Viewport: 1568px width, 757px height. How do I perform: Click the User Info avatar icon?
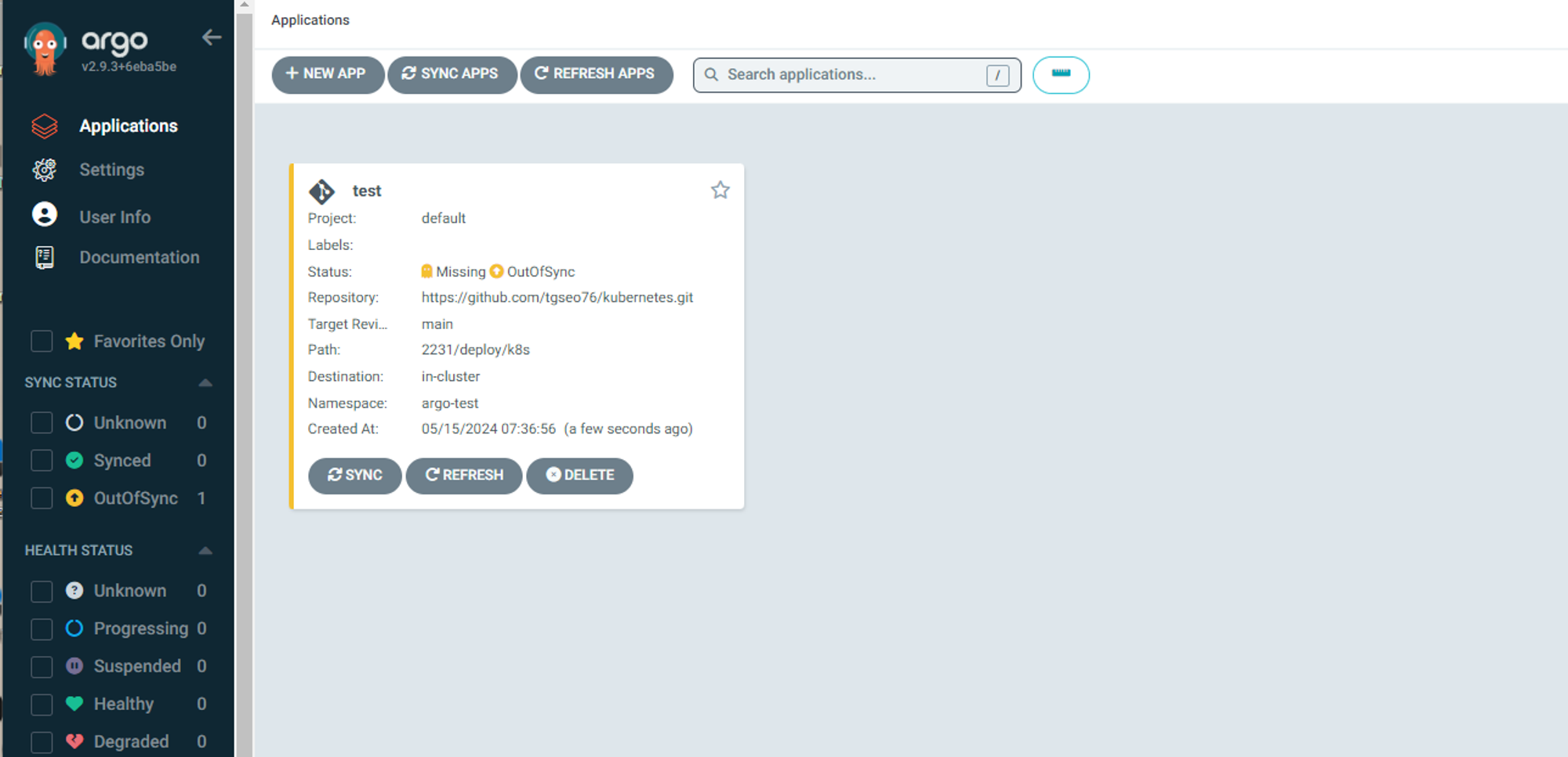pos(45,215)
